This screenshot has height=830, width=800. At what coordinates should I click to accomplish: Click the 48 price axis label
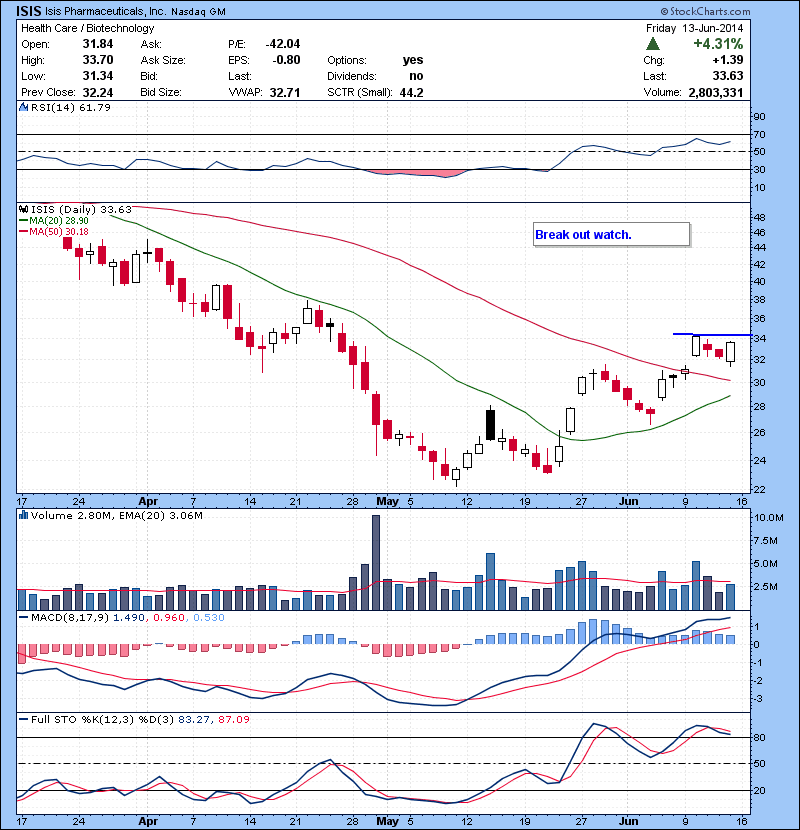pyautogui.click(x=759, y=217)
